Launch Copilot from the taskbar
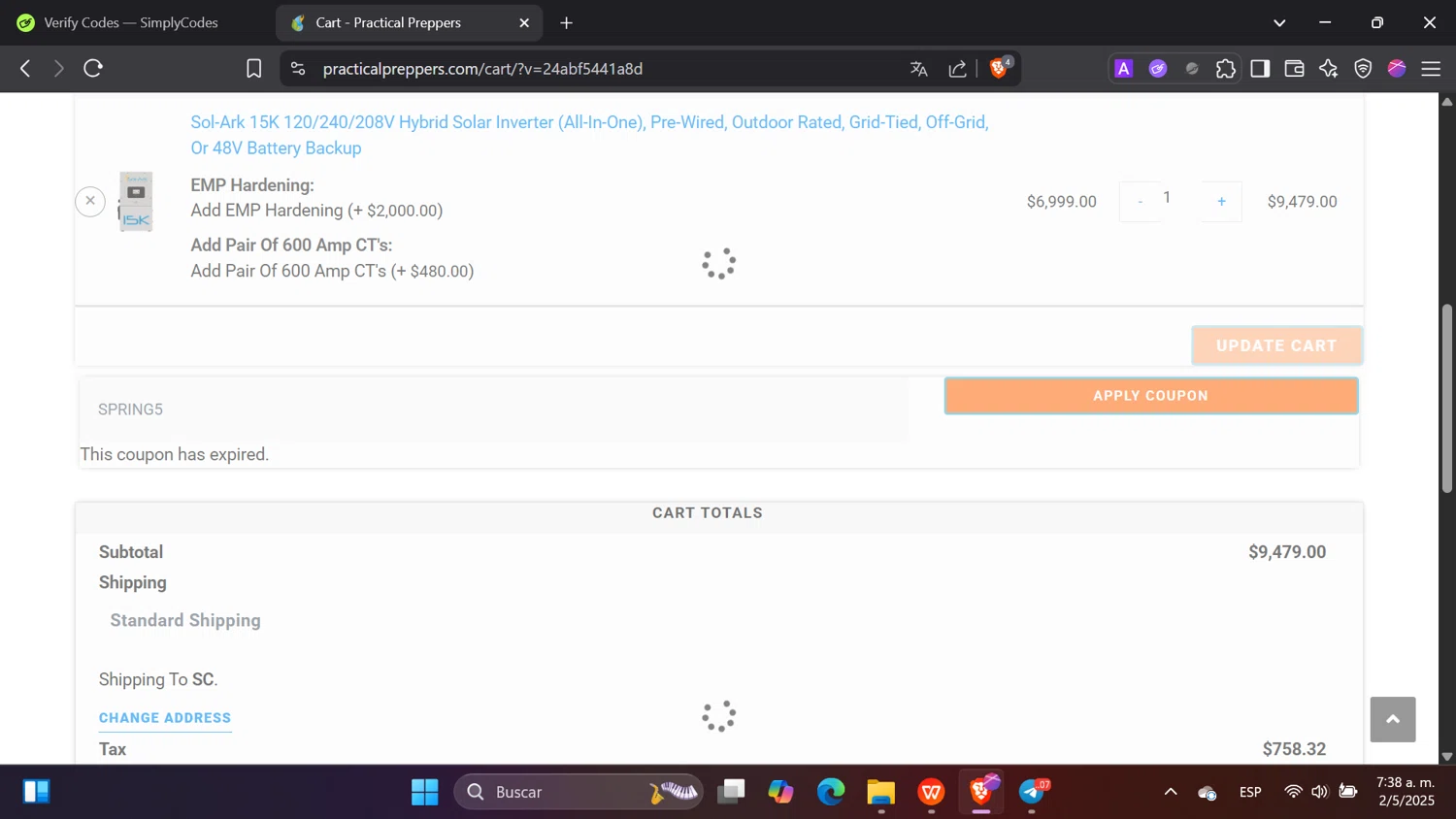1456x819 pixels. pyautogui.click(x=780, y=792)
